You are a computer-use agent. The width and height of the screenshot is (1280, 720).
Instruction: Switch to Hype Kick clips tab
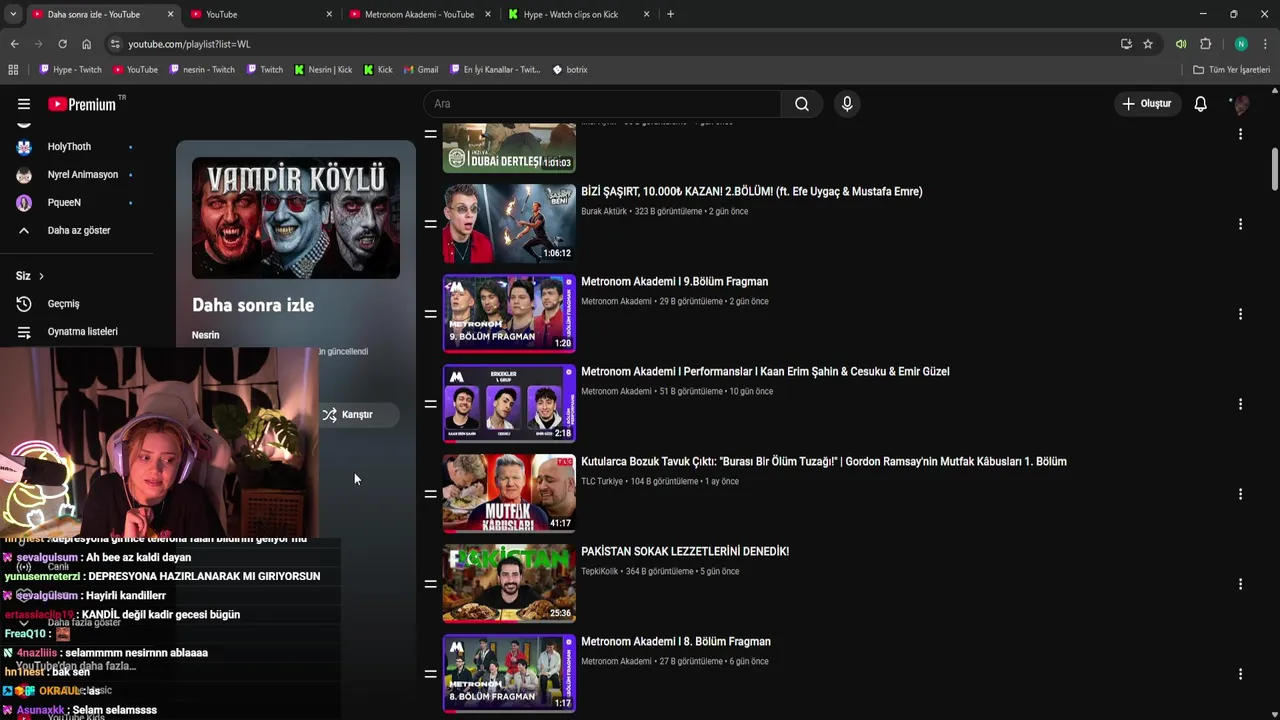click(x=578, y=14)
